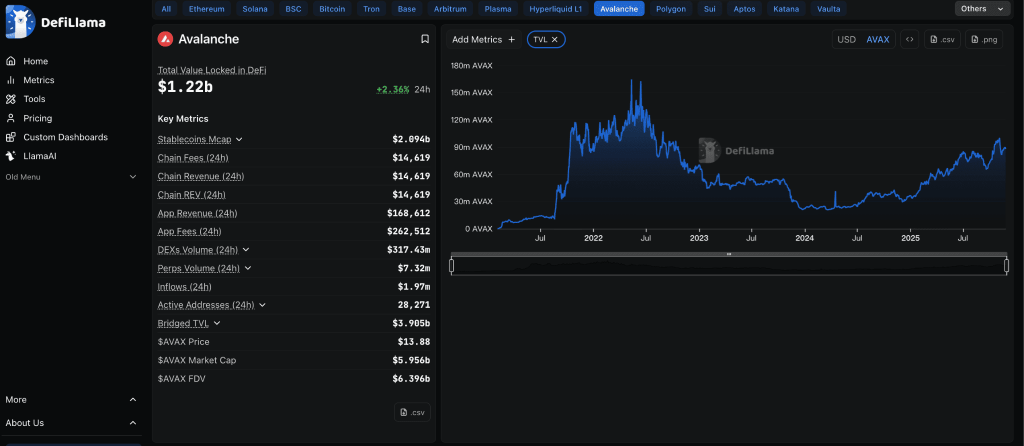Screen dimensions: 1024x446
Task: Select the Solana chain tab
Action: (255, 9)
